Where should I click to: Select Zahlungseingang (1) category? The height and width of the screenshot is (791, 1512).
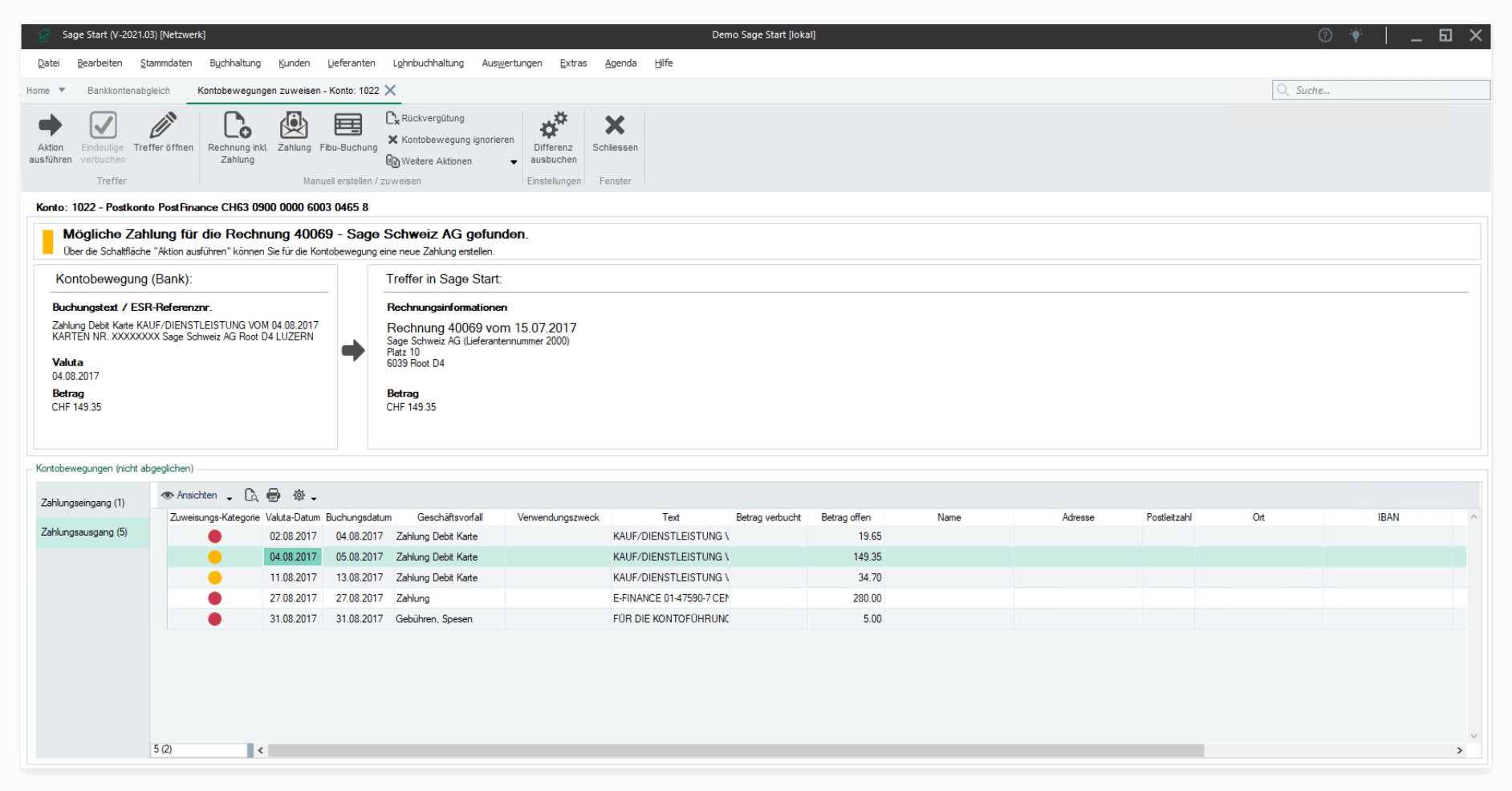click(x=83, y=503)
